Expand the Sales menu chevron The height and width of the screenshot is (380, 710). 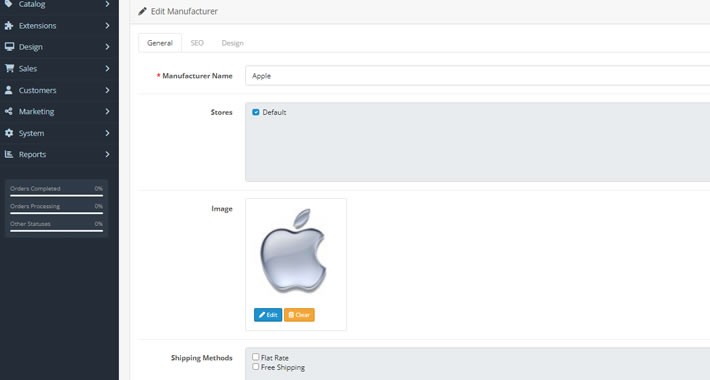coord(107,68)
